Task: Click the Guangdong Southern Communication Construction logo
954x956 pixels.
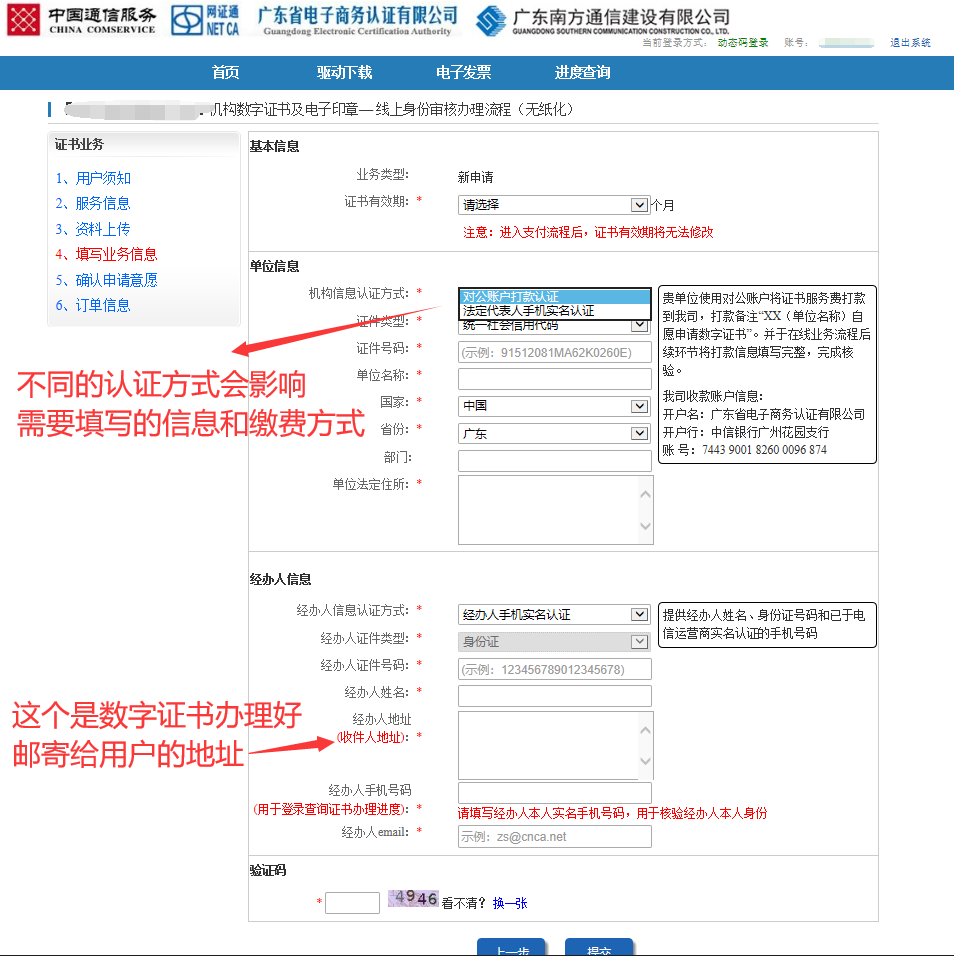Action: pos(603,20)
